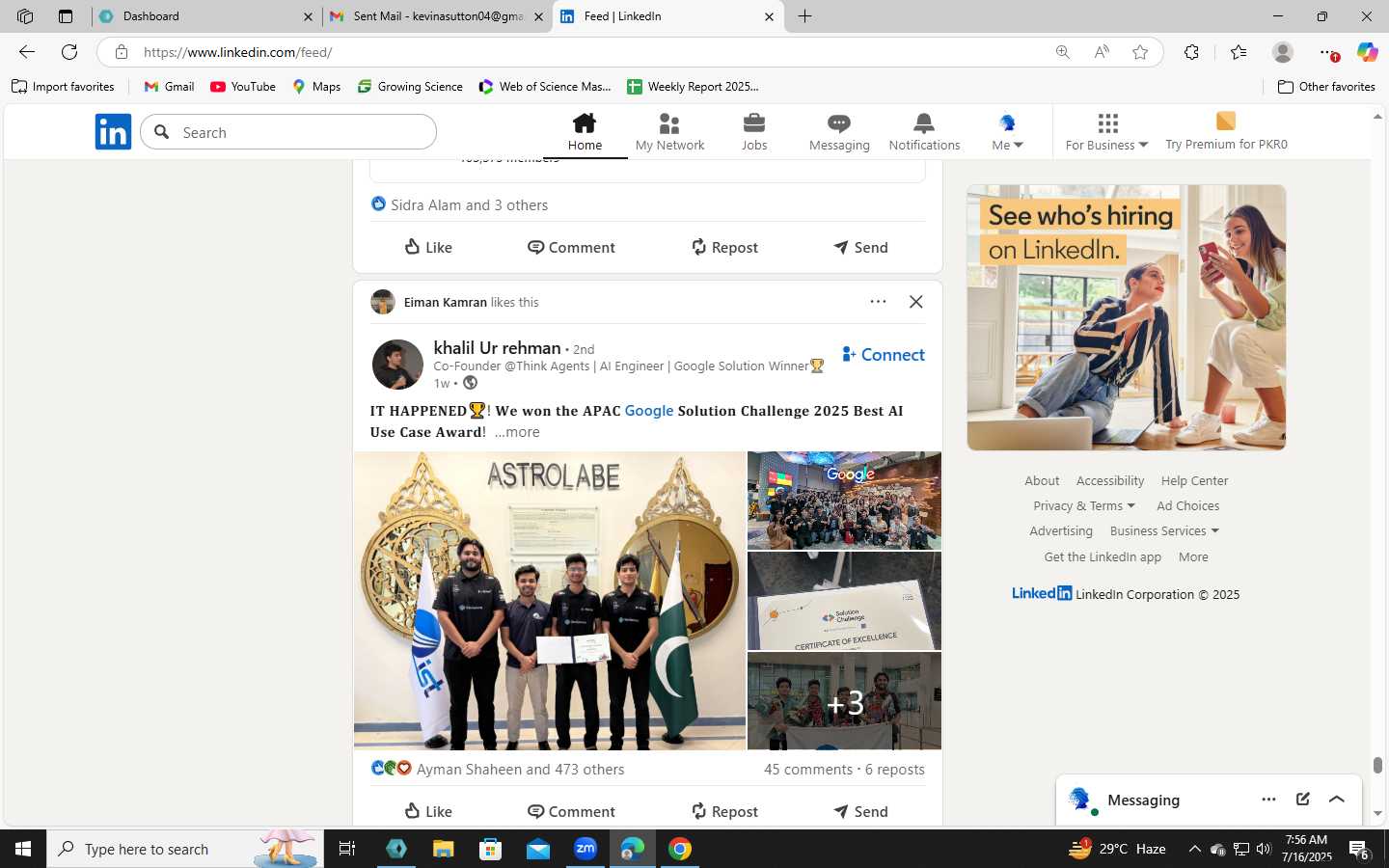This screenshot has height=868, width=1389.
Task: Expand the Me profile menu
Action: [1007, 132]
